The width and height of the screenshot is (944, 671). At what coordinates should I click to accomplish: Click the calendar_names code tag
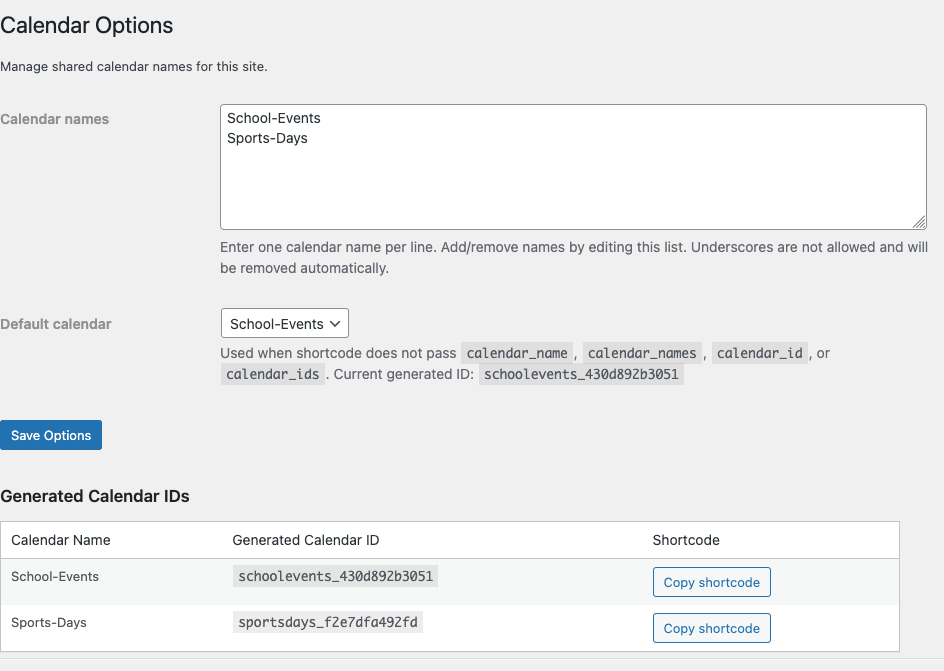click(642, 353)
